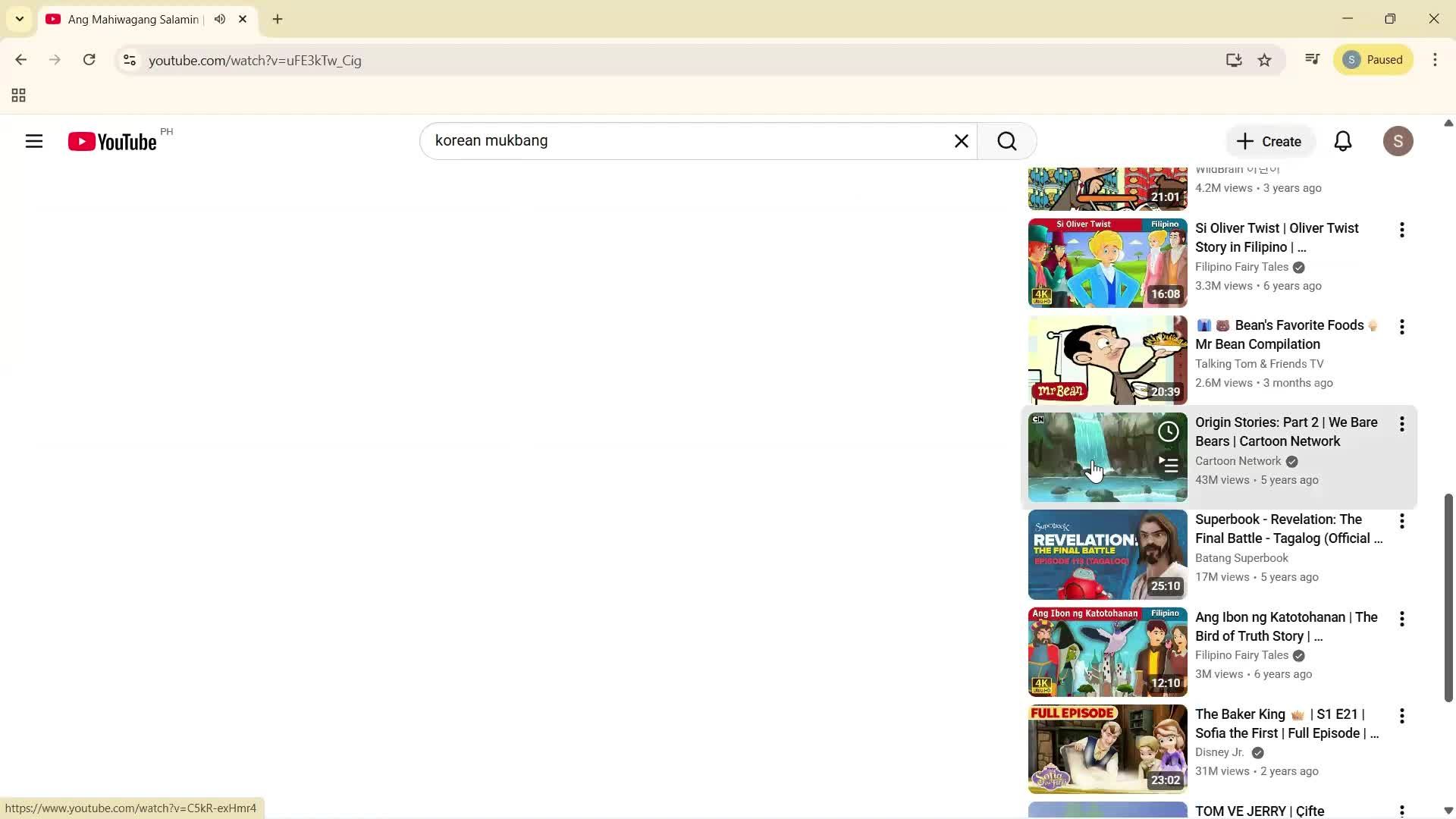1456x819 pixels.
Task: Open the YouTube guide hamburger menu
Action: tap(34, 141)
